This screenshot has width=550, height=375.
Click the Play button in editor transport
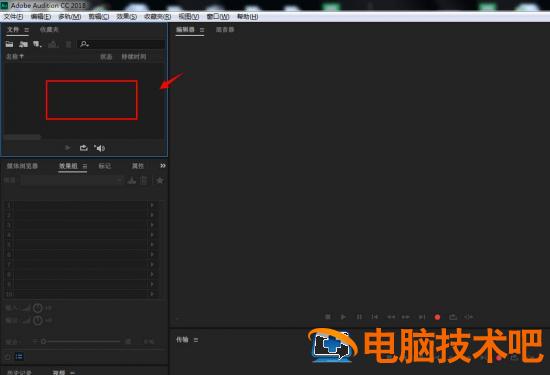(x=343, y=317)
